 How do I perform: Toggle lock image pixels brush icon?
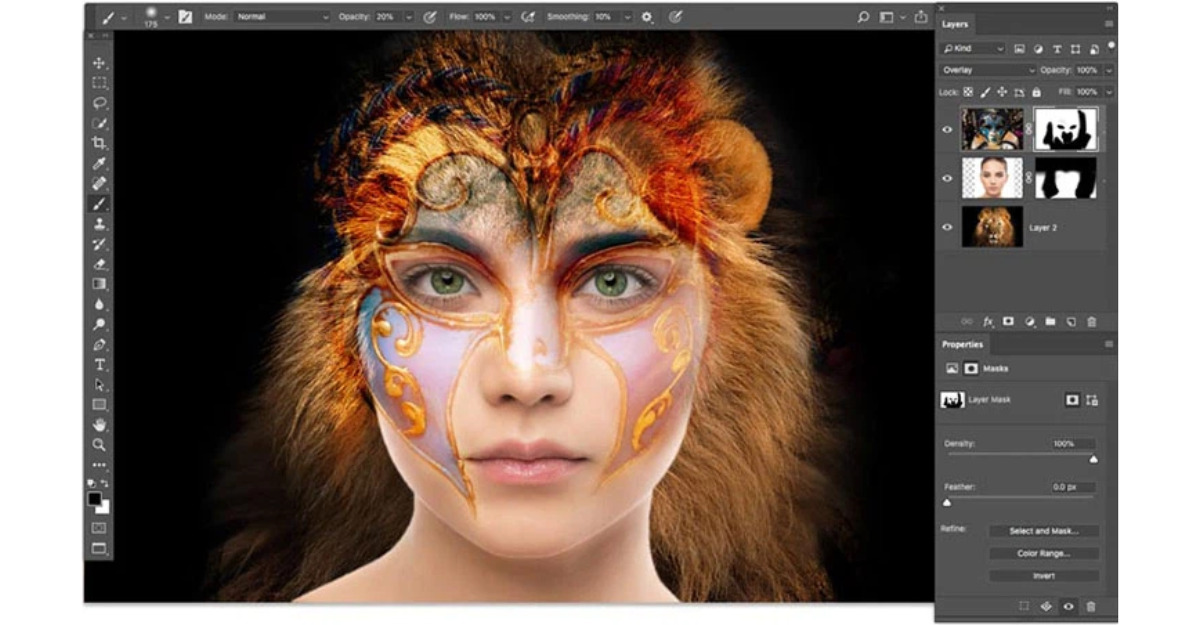(x=985, y=91)
